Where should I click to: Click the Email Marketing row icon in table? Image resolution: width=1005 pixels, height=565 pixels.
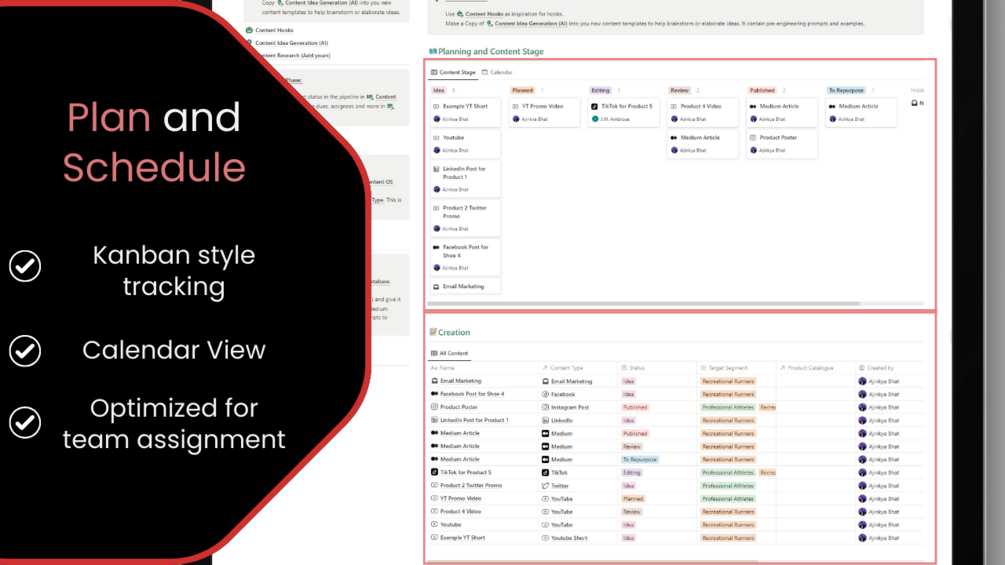(435, 381)
